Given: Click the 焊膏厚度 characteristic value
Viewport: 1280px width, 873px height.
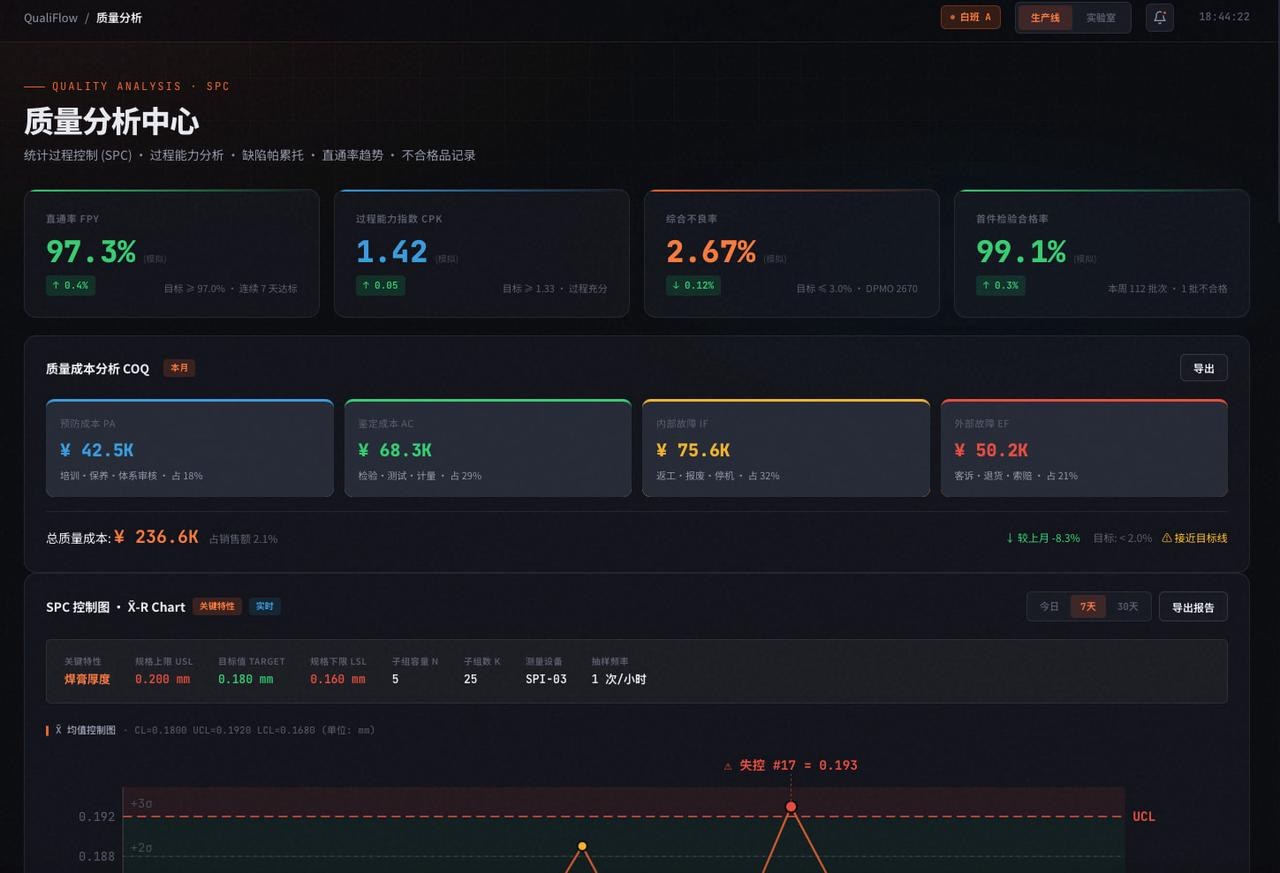Looking at the screenshot, I should coord(87,679).
